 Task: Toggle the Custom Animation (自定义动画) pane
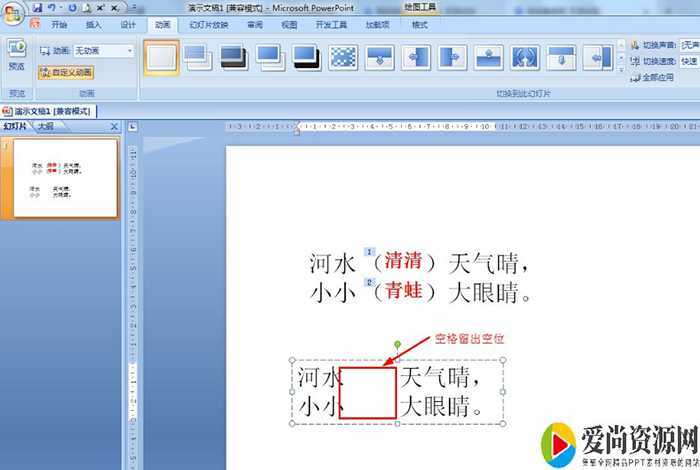pyautogui.click(x=66, y=72)
